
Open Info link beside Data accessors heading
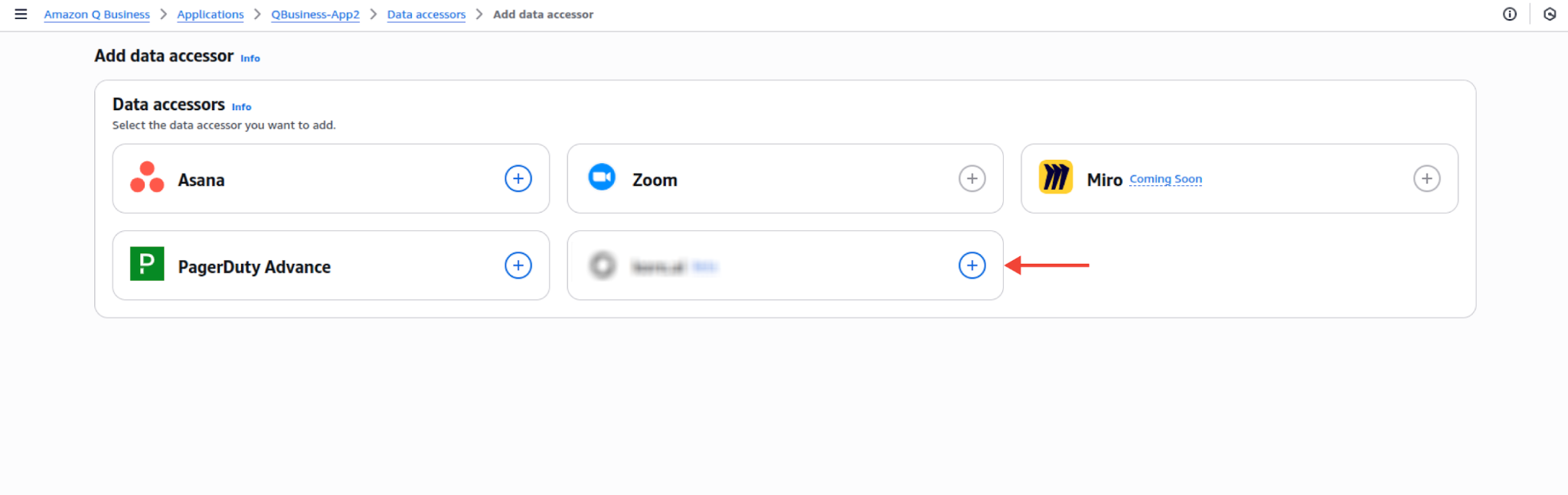point(241,107)
